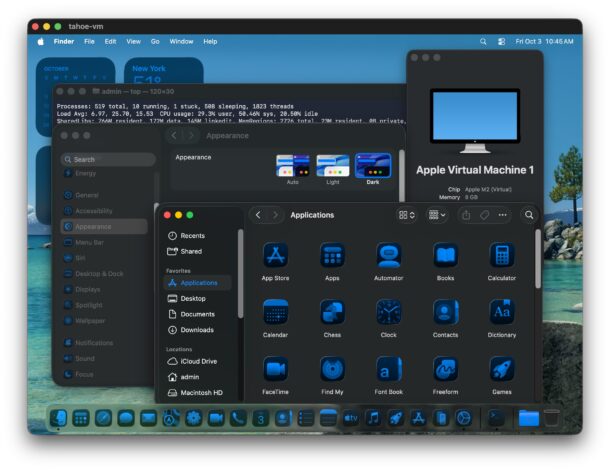
Task: Click the date and time in menu bar
Action: click(x=544, y=42)
